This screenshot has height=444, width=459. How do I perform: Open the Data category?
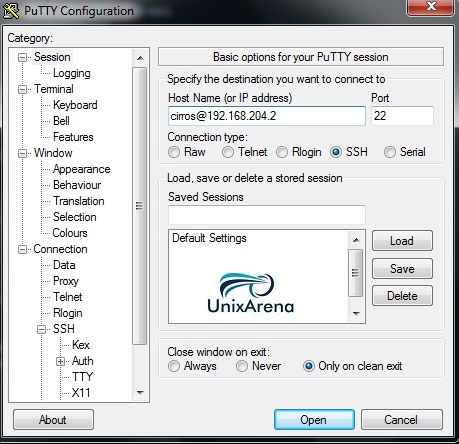(64, 265)
